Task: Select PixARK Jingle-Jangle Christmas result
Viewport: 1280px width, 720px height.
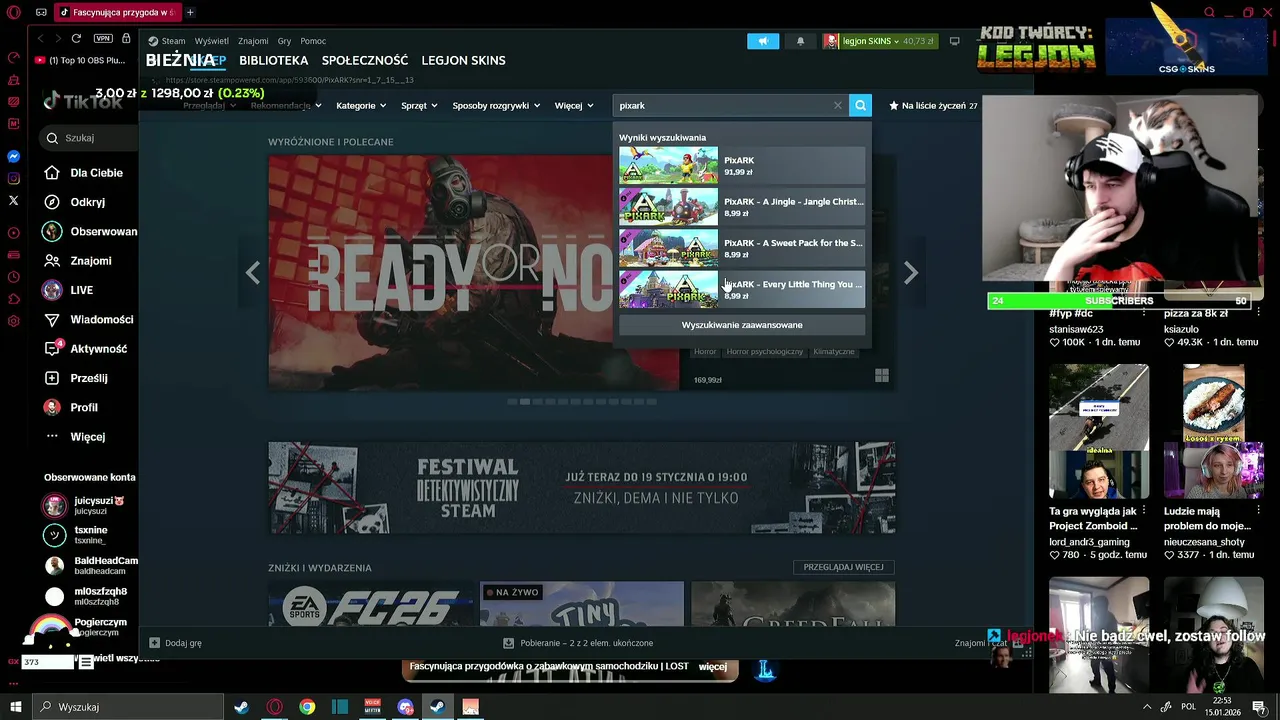Action: coord(742,207)
